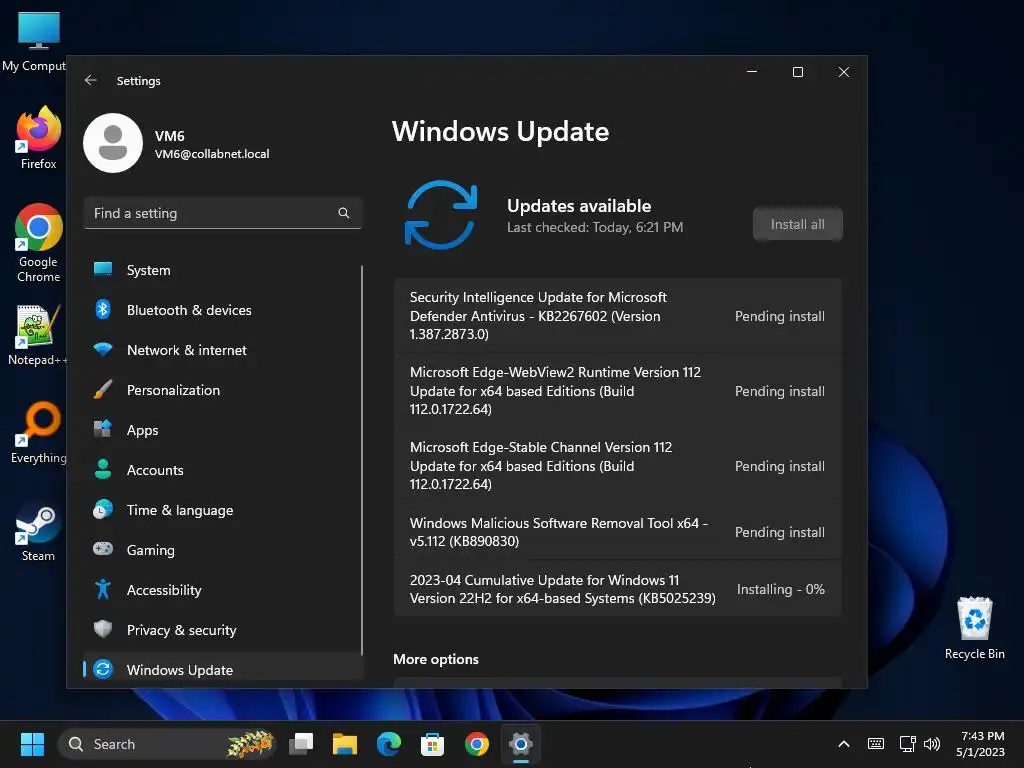
Task: Click the VM6 user avatar picture
Action: coord(113,143)
